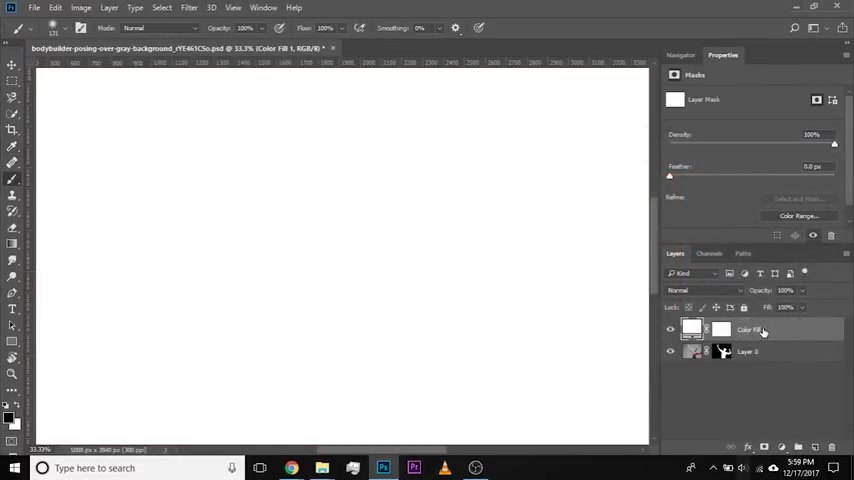Select the Brush tool in toolbox
The width and height of the screenshot is (854, 480).
click(x=11, y=179)
